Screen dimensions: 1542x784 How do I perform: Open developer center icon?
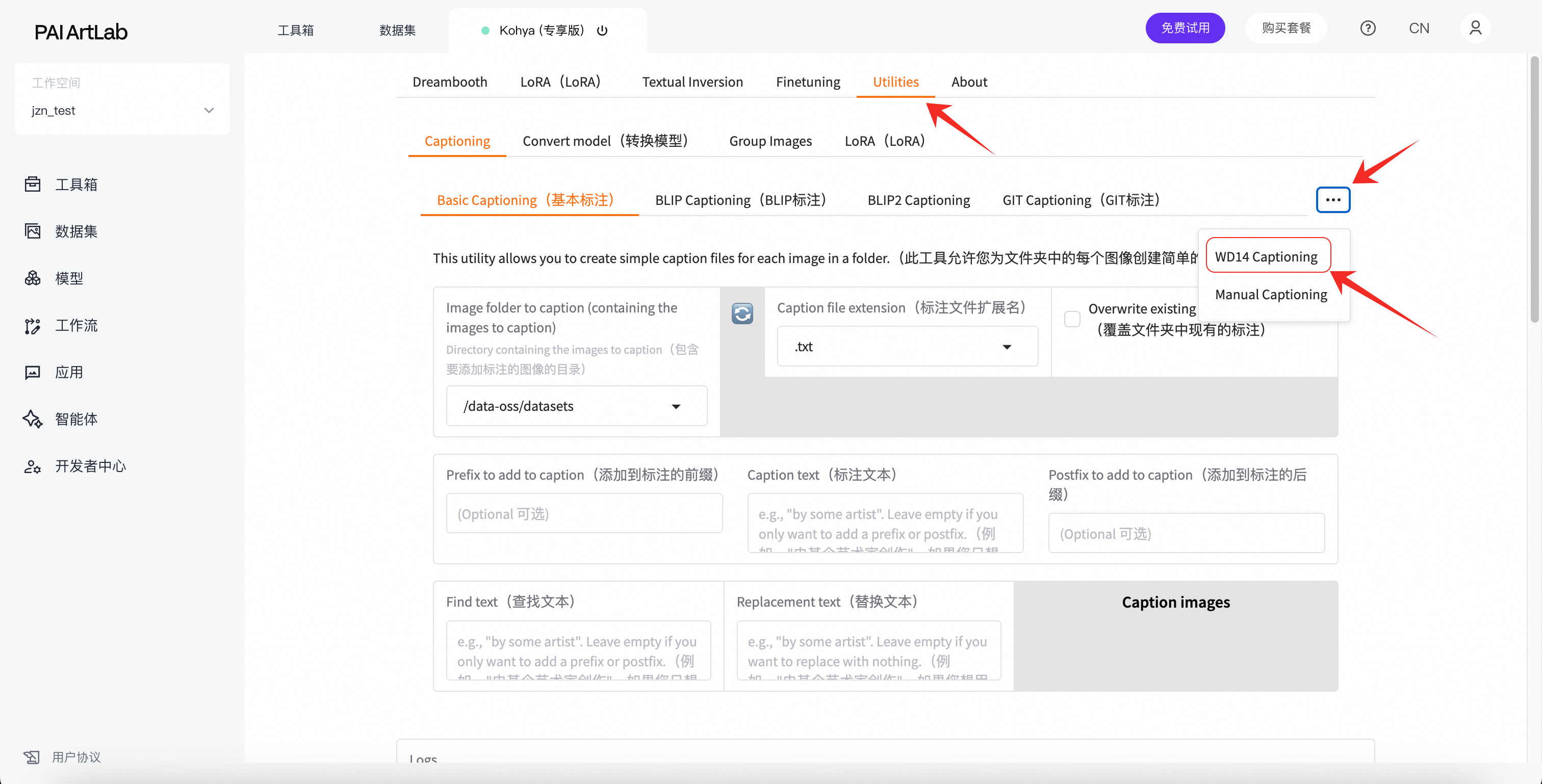(32, 466)
